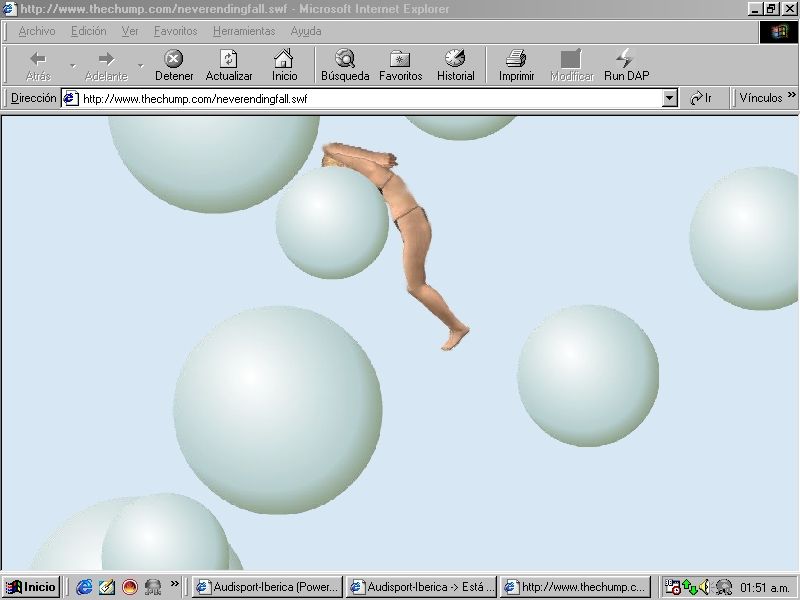Show the Historial panel
Screen dimensions: 800x600
(456, 65)
